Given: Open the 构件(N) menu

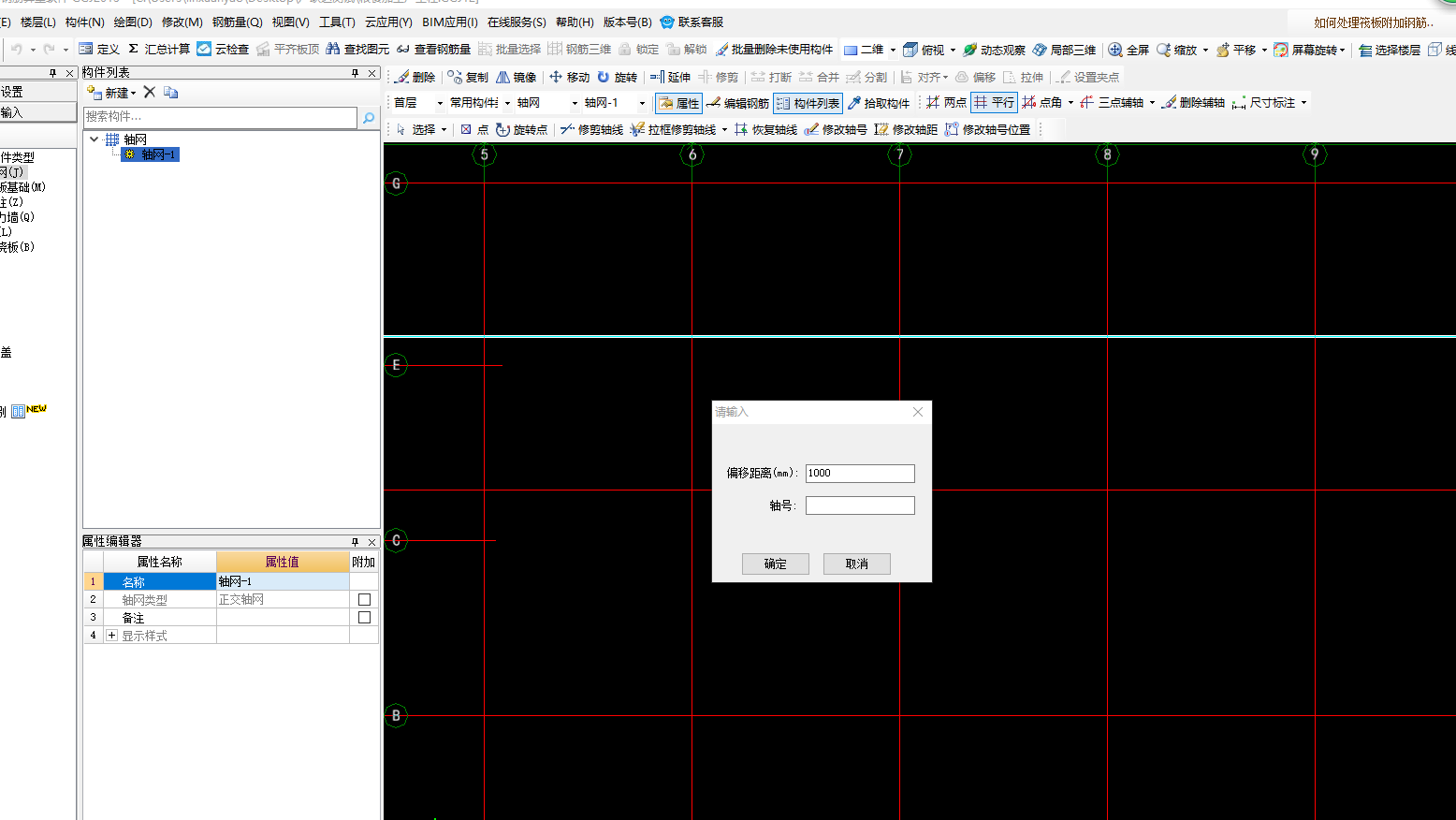Looking at the screenshot, I should [x=85, y=22].
